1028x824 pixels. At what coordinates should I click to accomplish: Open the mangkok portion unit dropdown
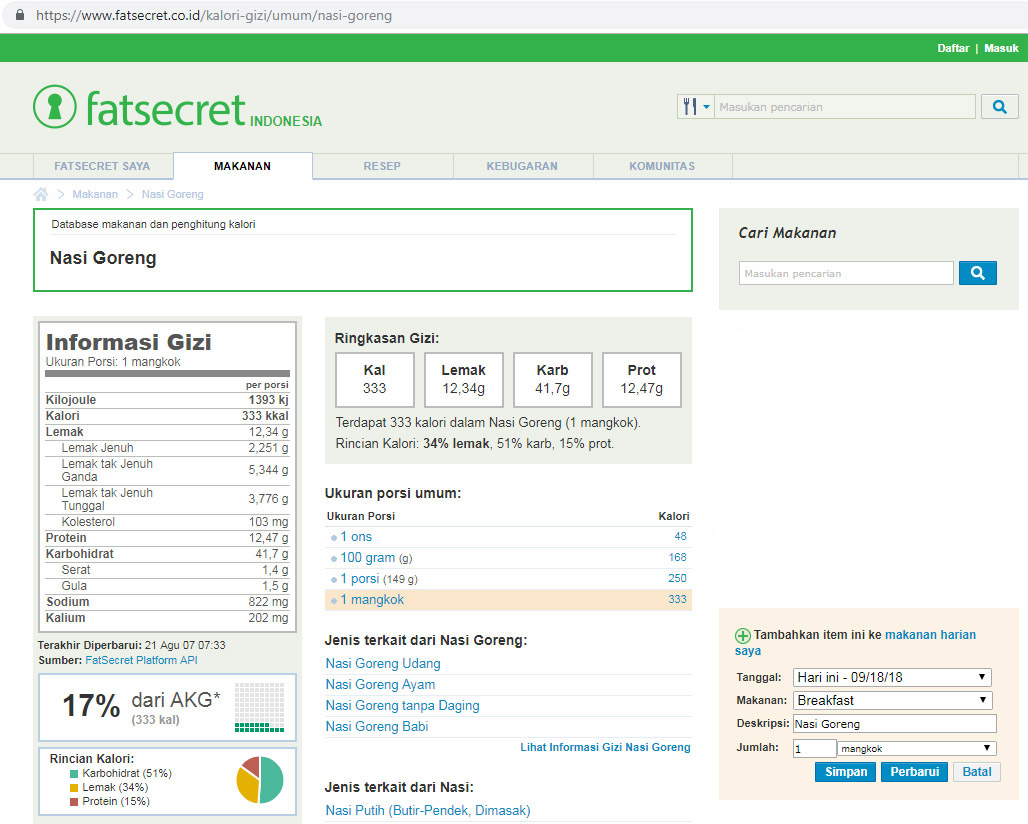click(917, 748)
